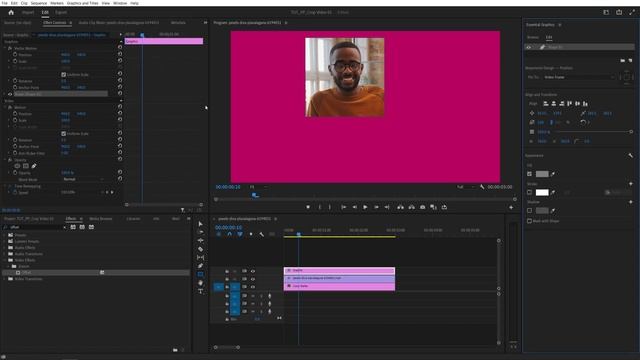The width and height of the screenshot is (640, 360).
Task: Open the Pin To dropdown
Action: pos(579,77)
